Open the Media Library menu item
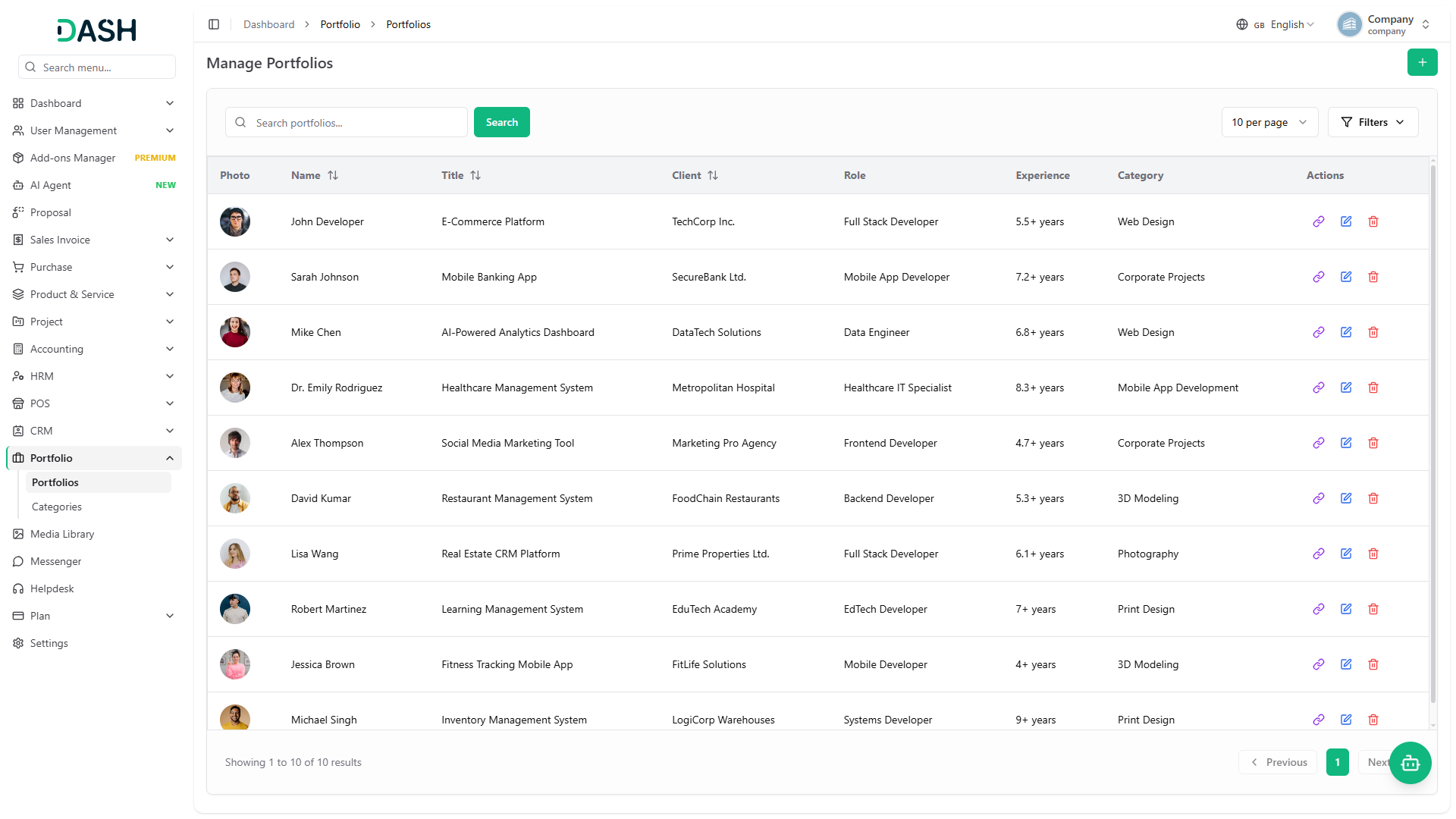Screen dimensions: 1456x819 coord(94,534)
